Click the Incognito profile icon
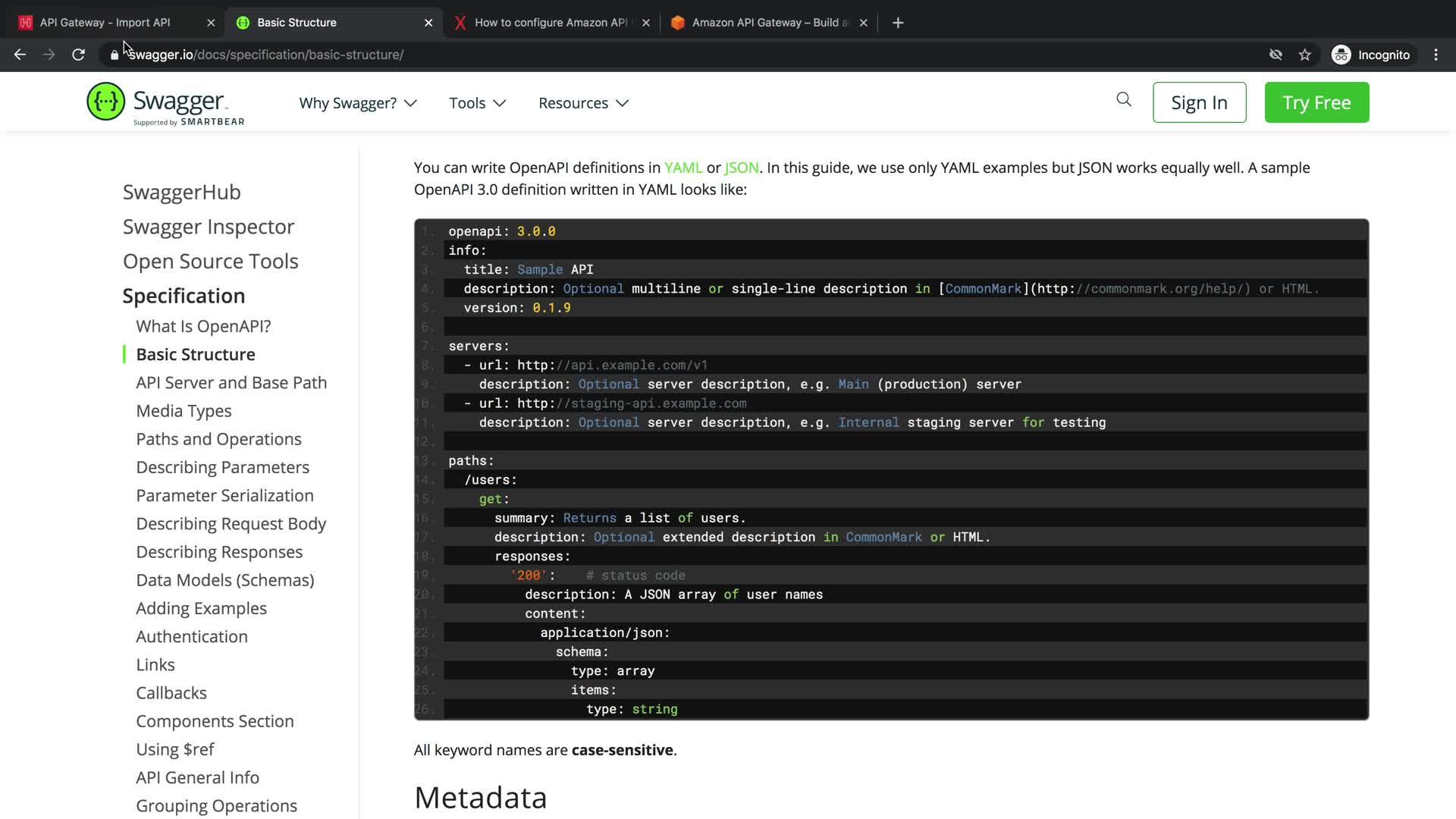 pos(1341,55)
